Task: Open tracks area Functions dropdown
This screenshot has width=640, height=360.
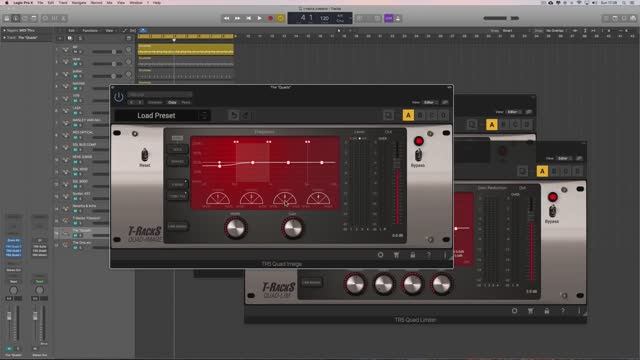Action: click(x=91, y=31)
